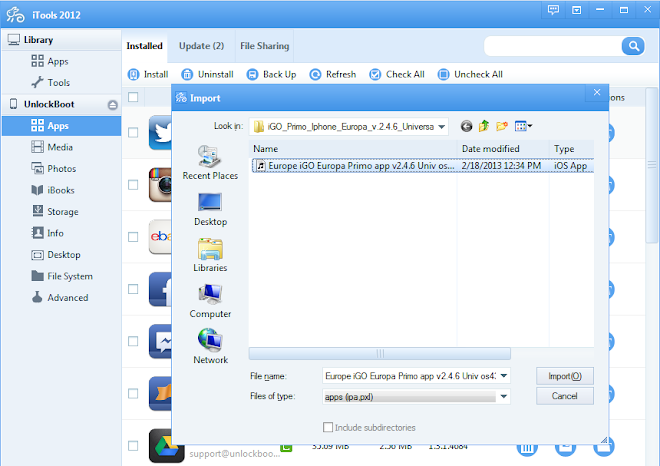Viewport: 660px width, 466px height.
Task: Click Cancel in Import dialog
Action: (565, 396)
